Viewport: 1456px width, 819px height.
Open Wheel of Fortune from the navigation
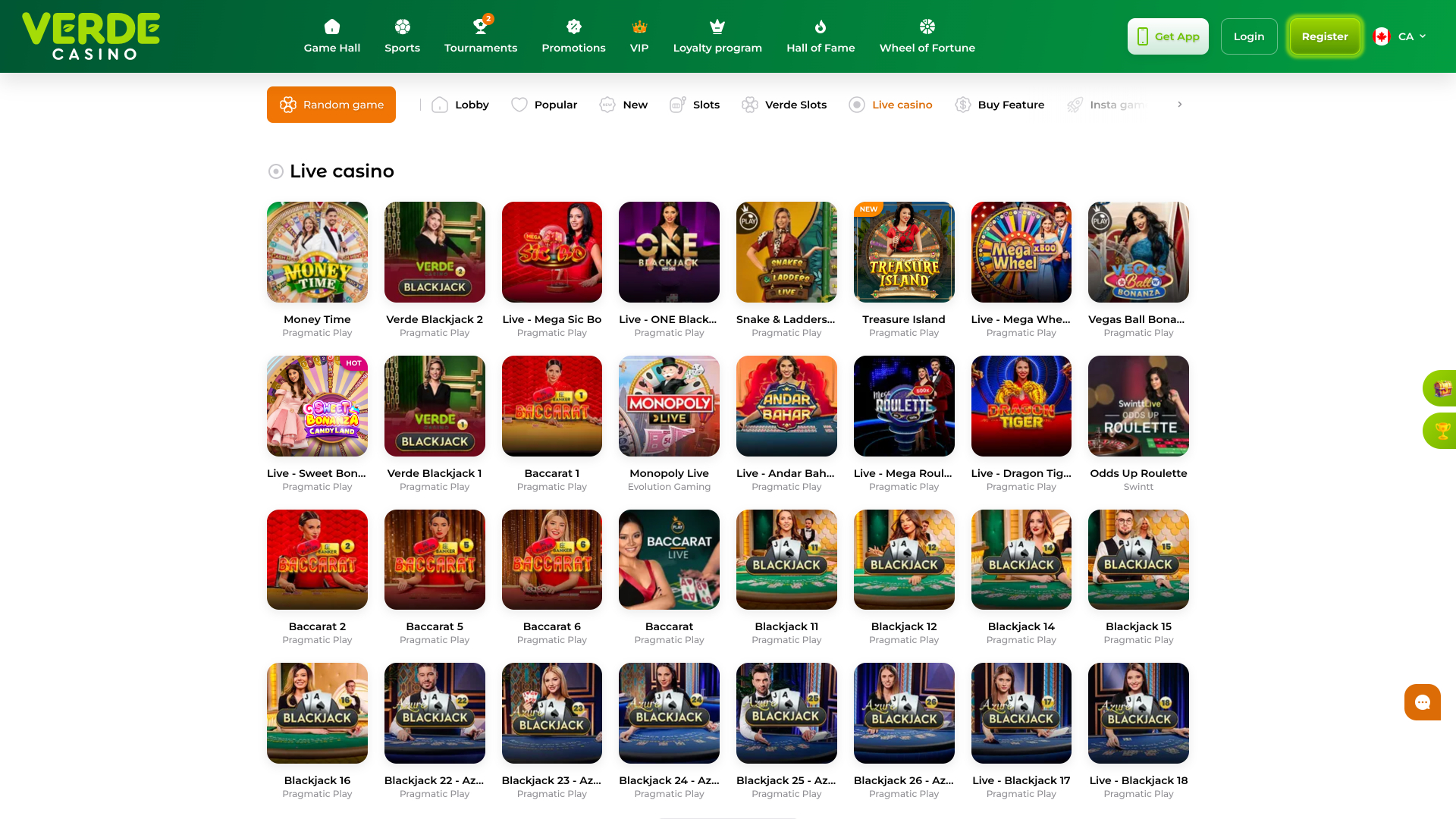point(927,36)
